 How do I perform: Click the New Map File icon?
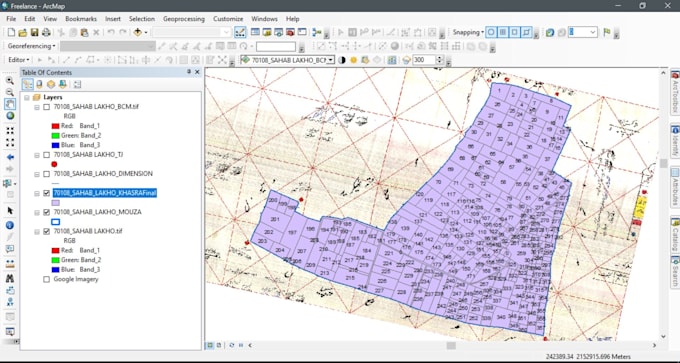pos(11,33)
